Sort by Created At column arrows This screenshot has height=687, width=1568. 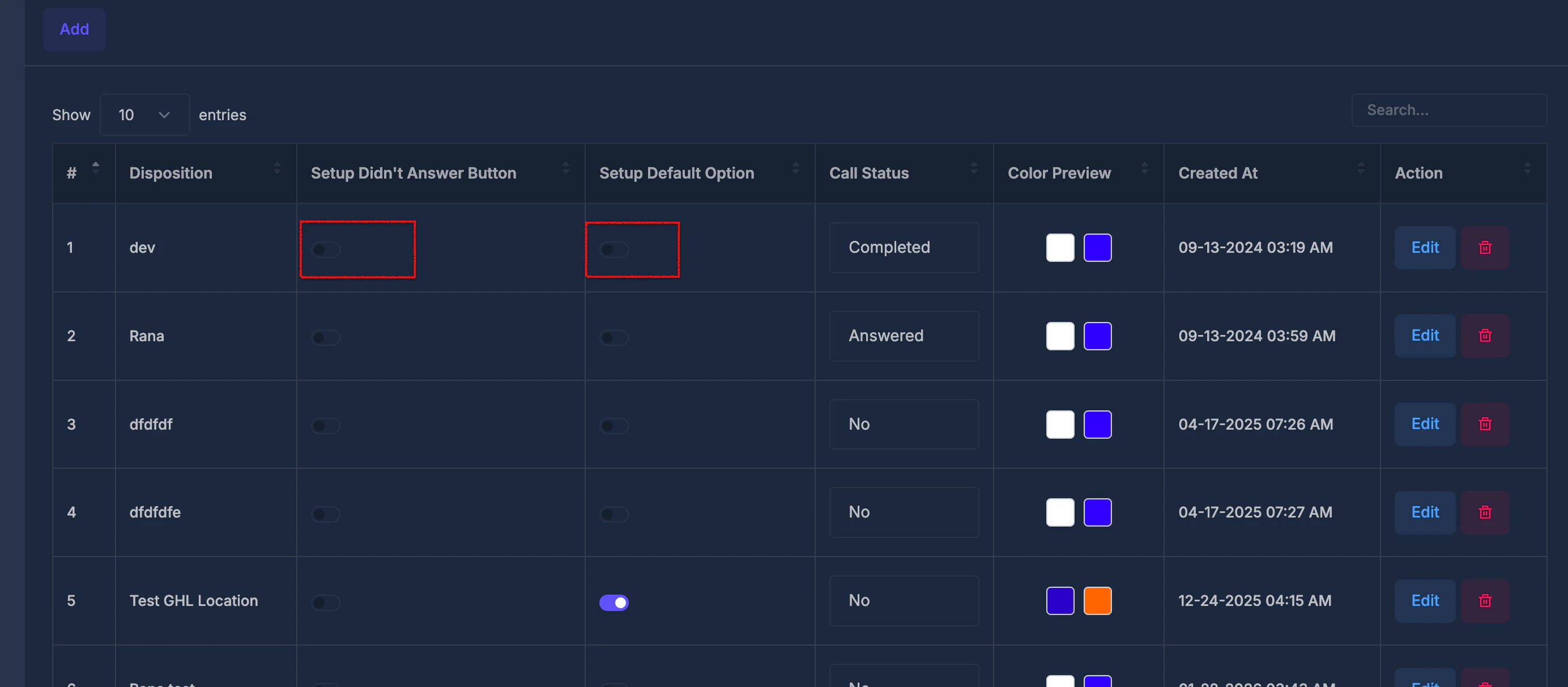coord(1361,168)
